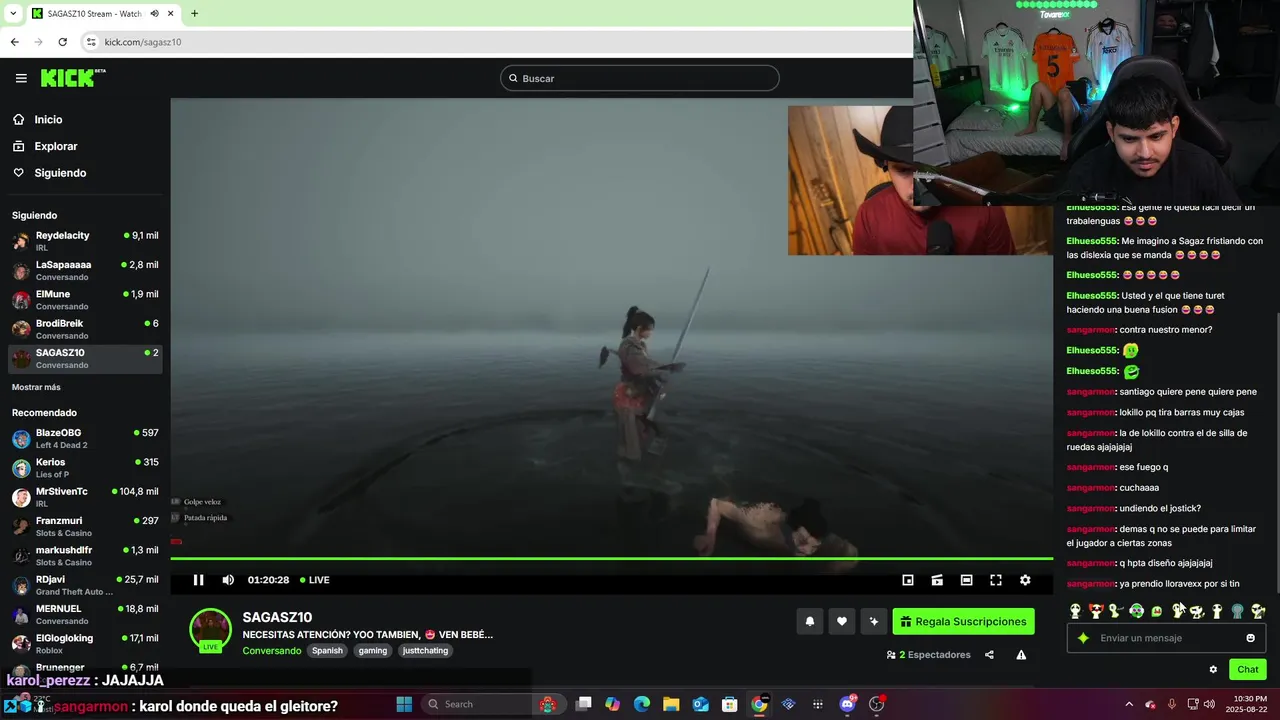Click the green sparkle chat icon

(x=1082, y=638)
